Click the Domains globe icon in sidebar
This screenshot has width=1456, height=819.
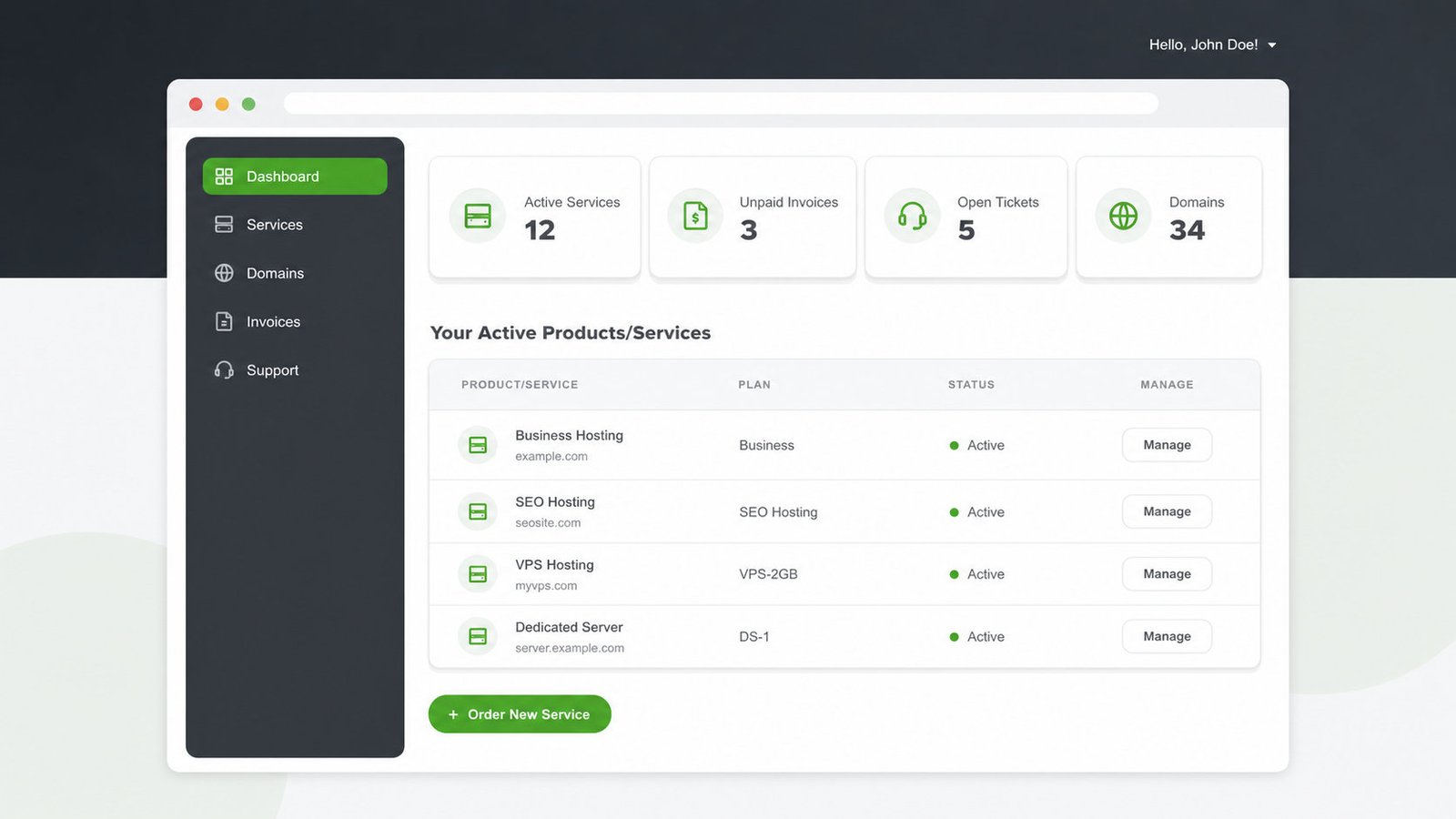[x=224, y=273]
